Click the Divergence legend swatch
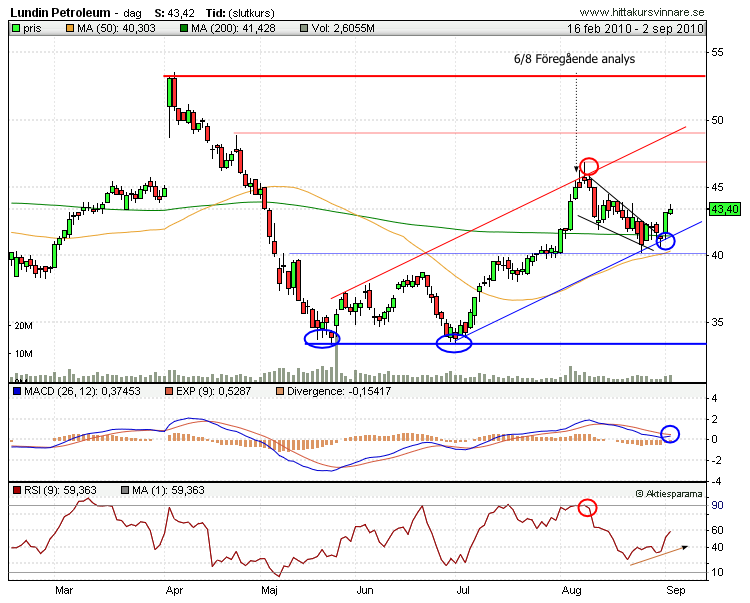This screenshot has height=603, width=750. pyautogui.click(x=280, y=391)
